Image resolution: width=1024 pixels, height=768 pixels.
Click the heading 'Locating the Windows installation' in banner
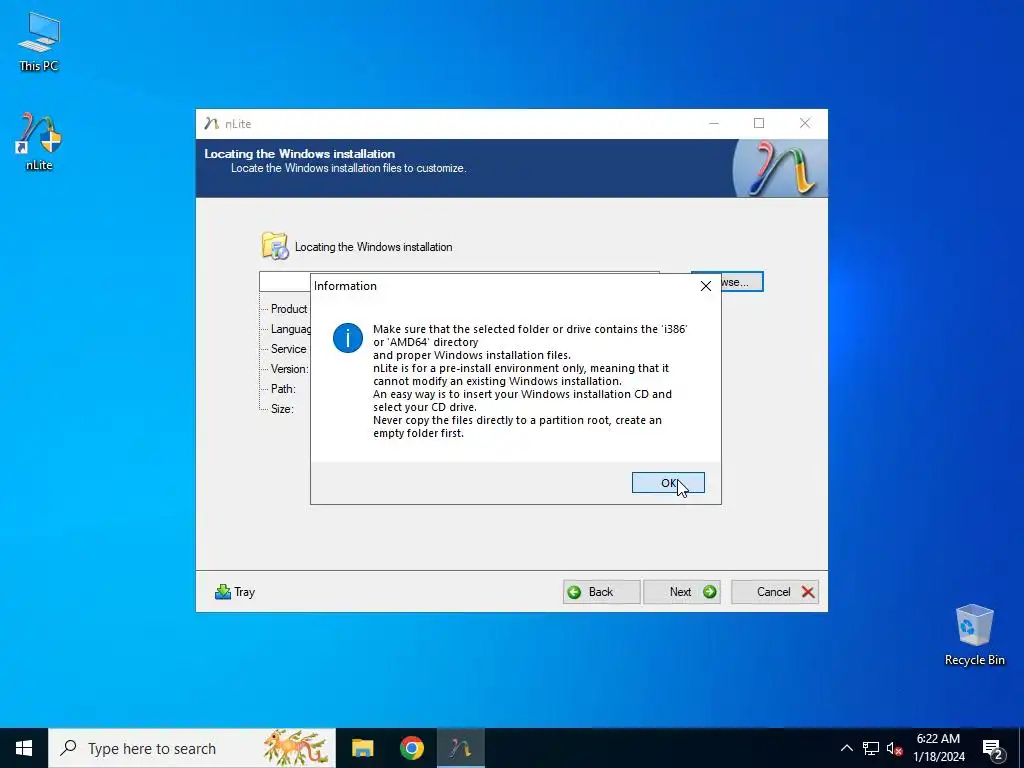pos(299,154)
